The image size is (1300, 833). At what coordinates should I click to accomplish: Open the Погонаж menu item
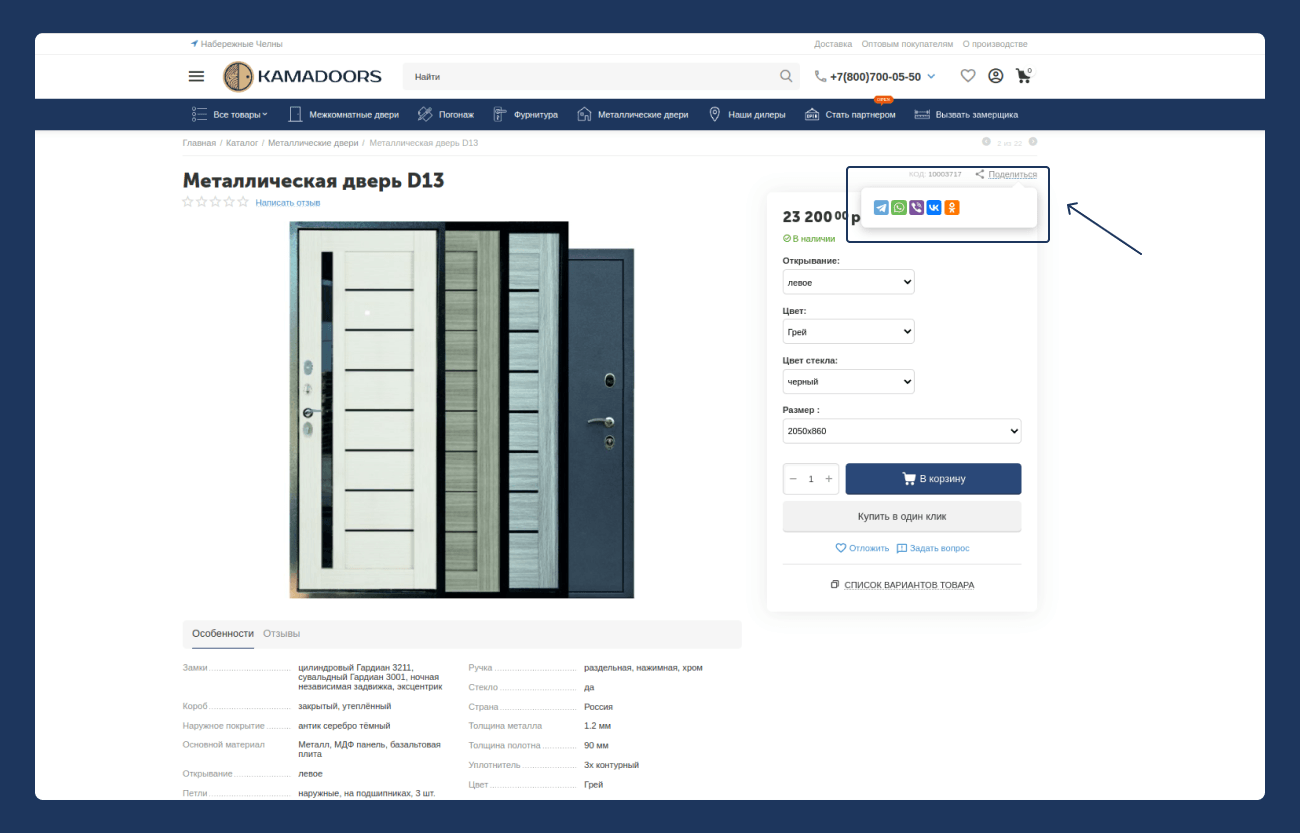coord(446,115)
